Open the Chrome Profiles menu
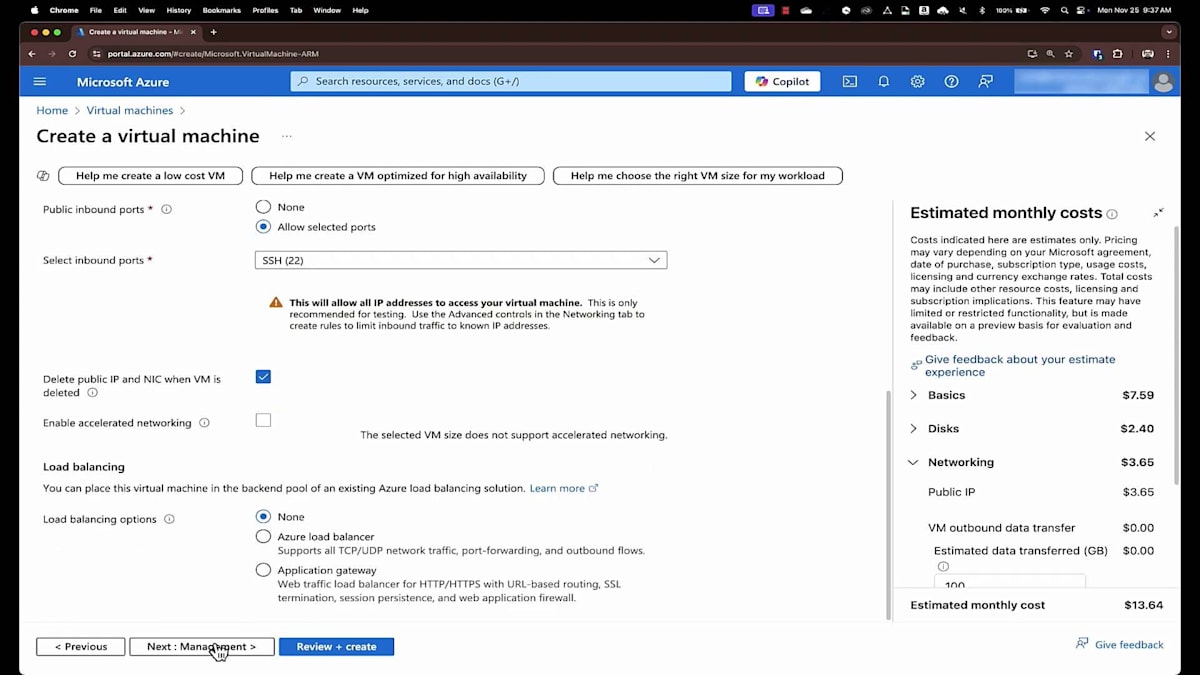 point(266,10)
